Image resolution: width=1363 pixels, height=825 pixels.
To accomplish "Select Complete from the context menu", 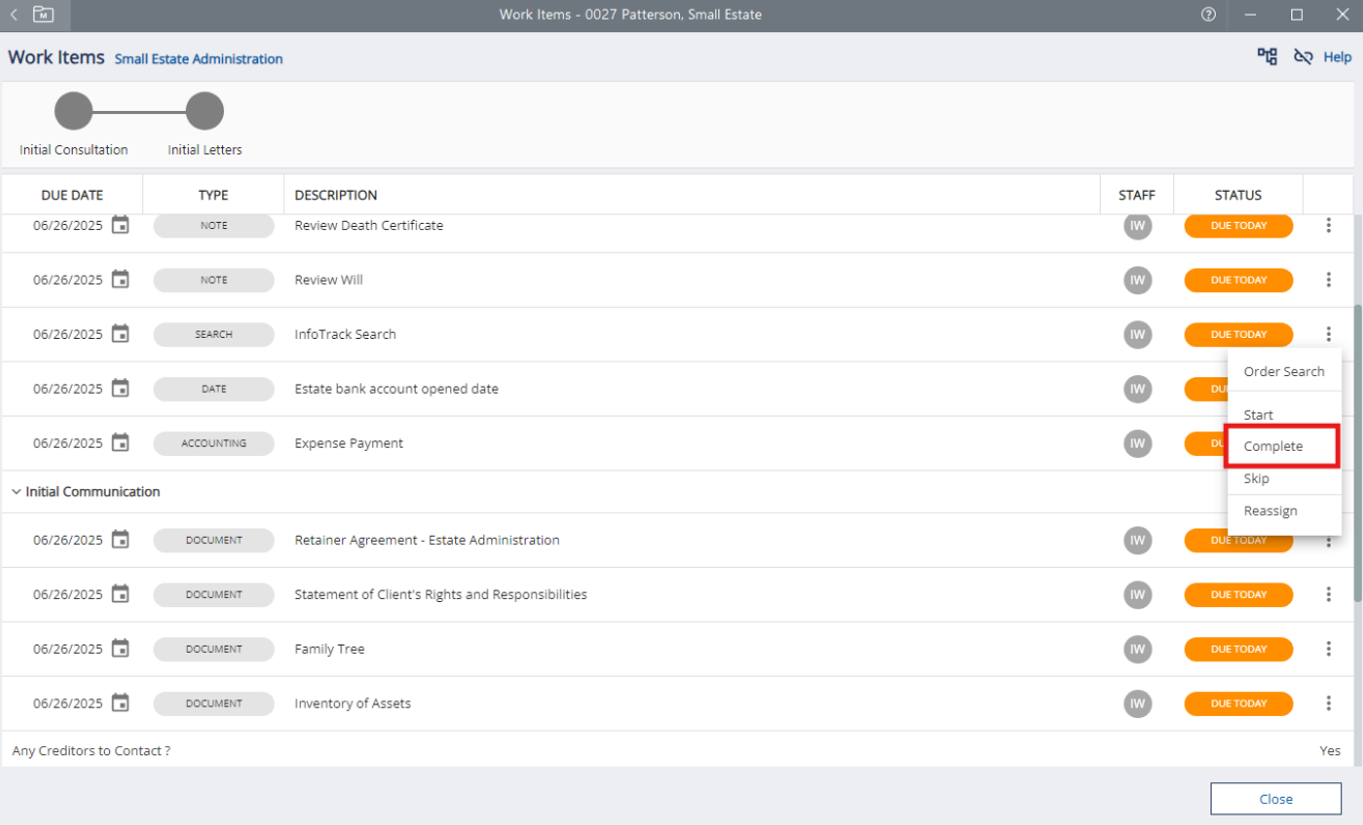I will coord(1273,446).
